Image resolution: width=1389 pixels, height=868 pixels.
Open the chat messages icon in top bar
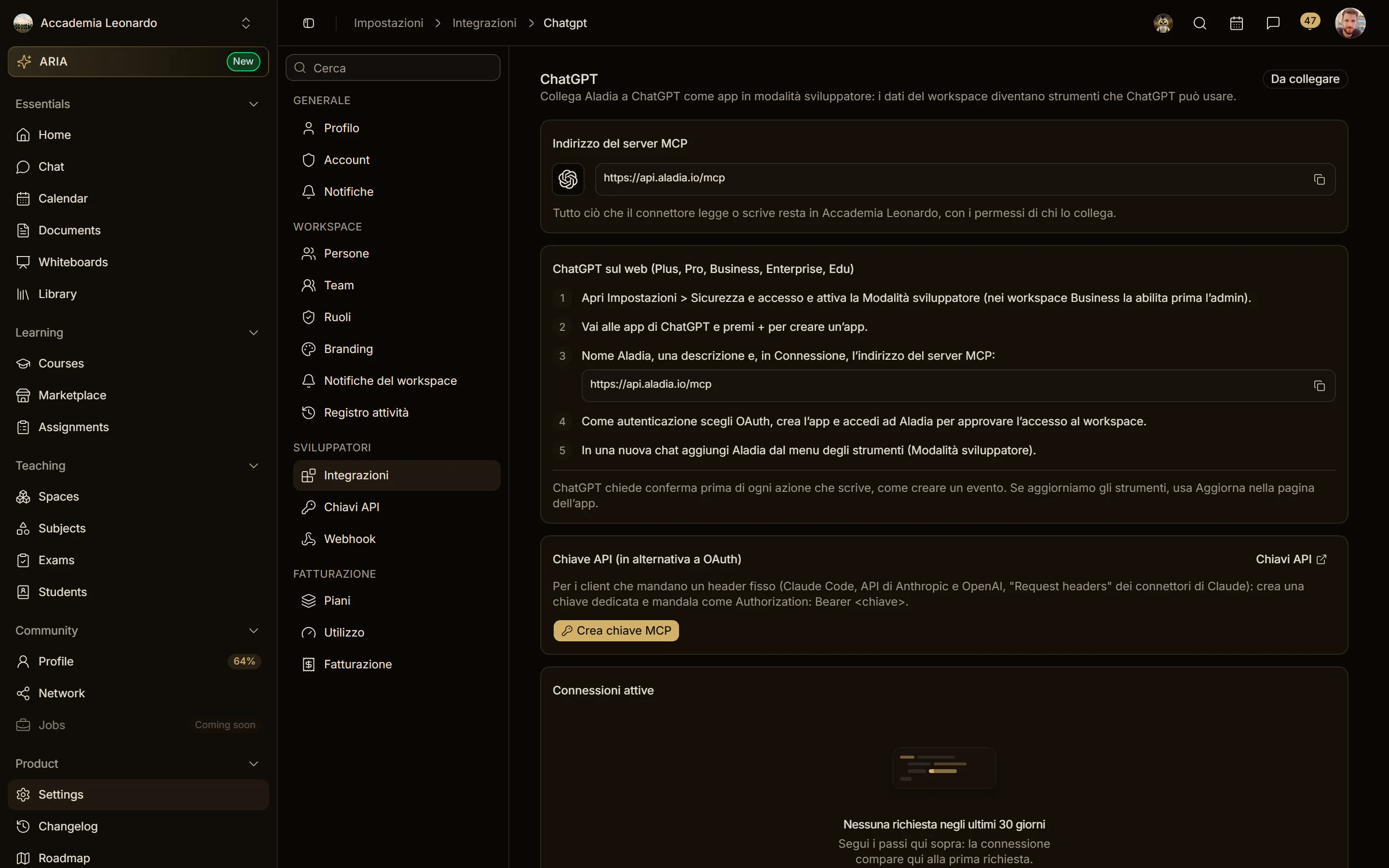pos(1273,23)
